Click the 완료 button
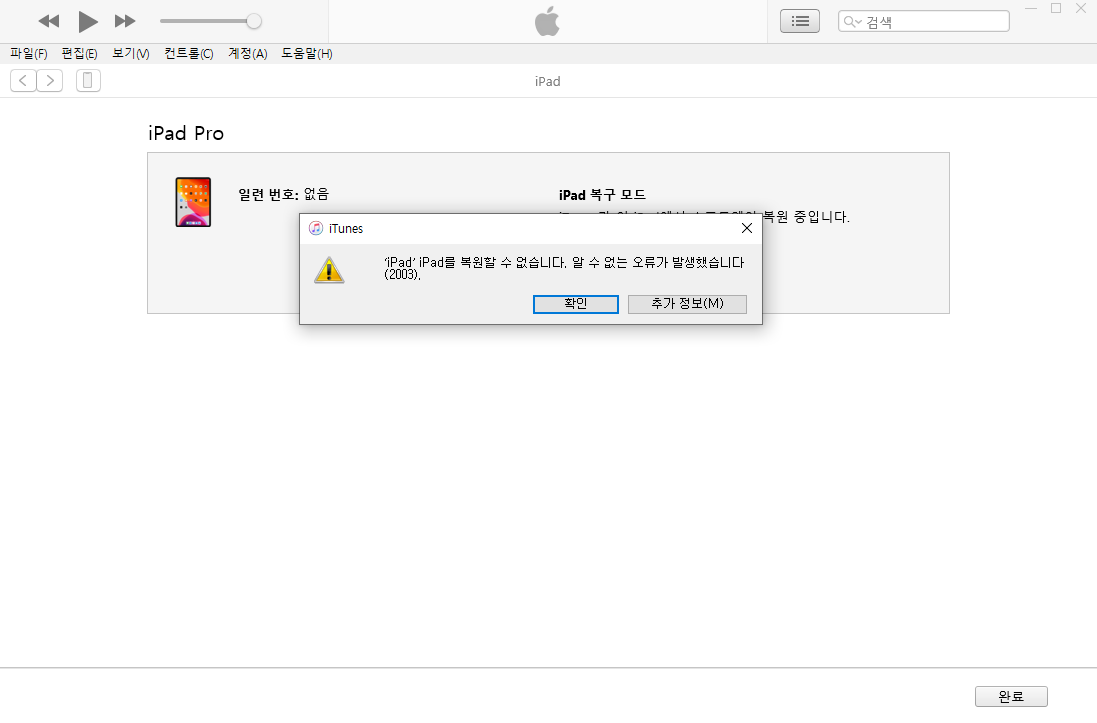1097x723 pixels. [1011, 696]
